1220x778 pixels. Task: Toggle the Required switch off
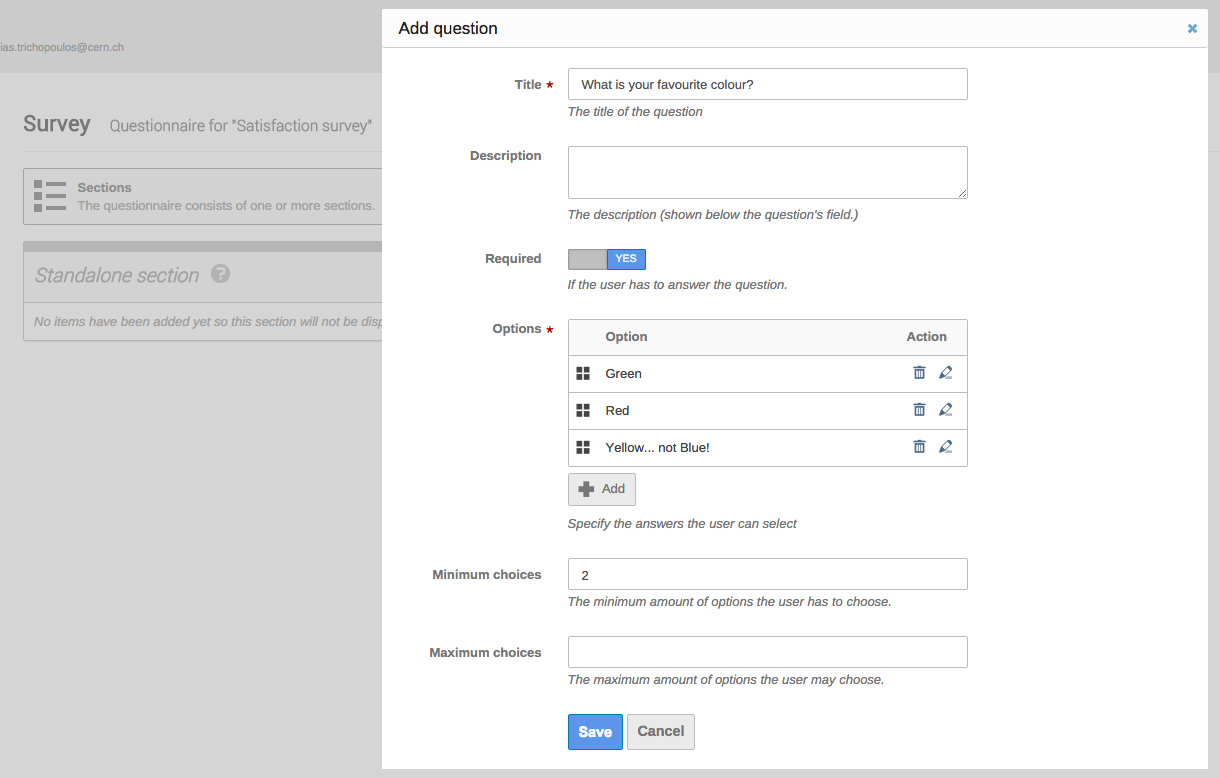[x=607, y=259]
